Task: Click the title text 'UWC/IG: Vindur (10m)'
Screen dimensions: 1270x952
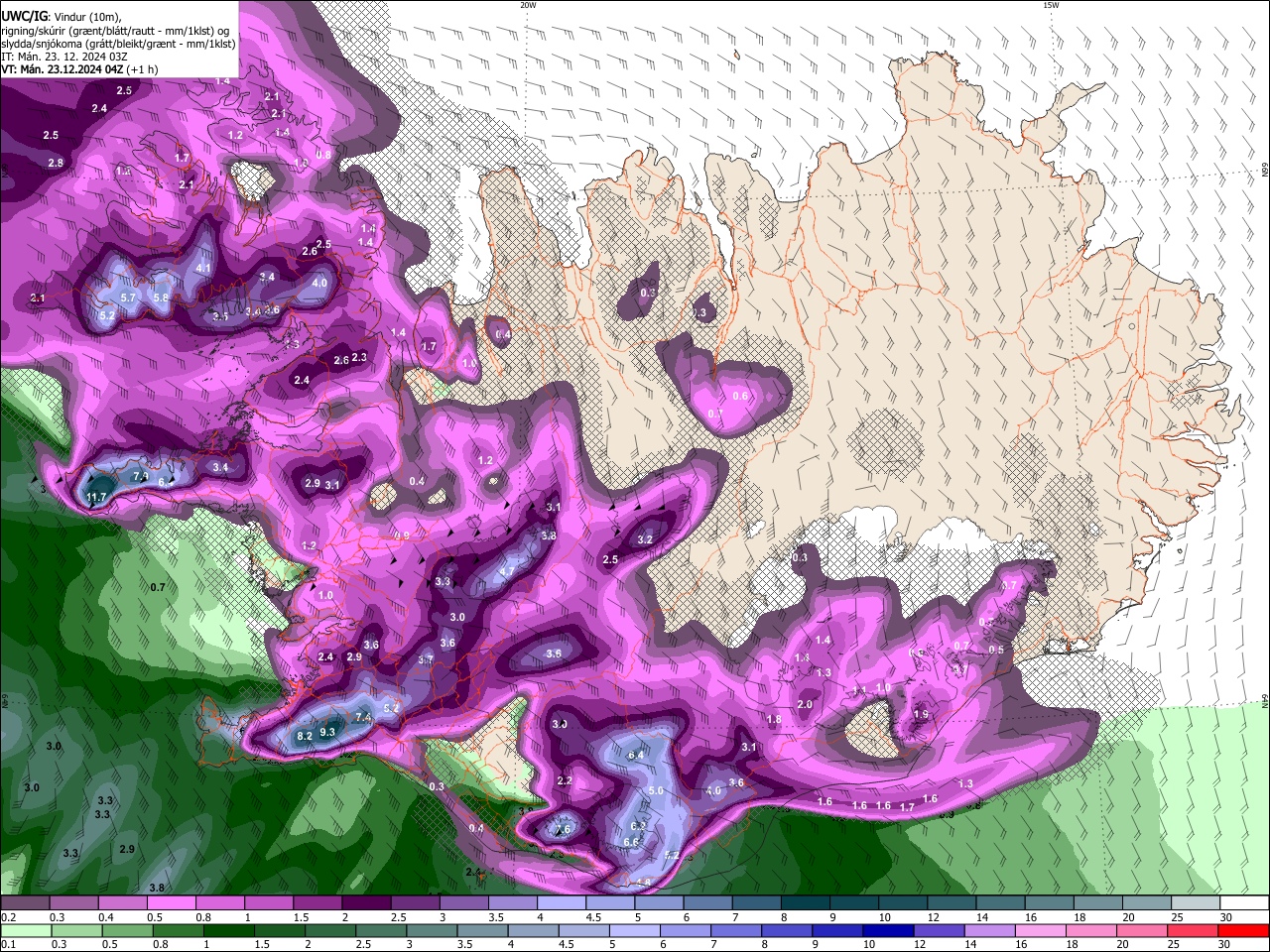Action: point(62,17)
